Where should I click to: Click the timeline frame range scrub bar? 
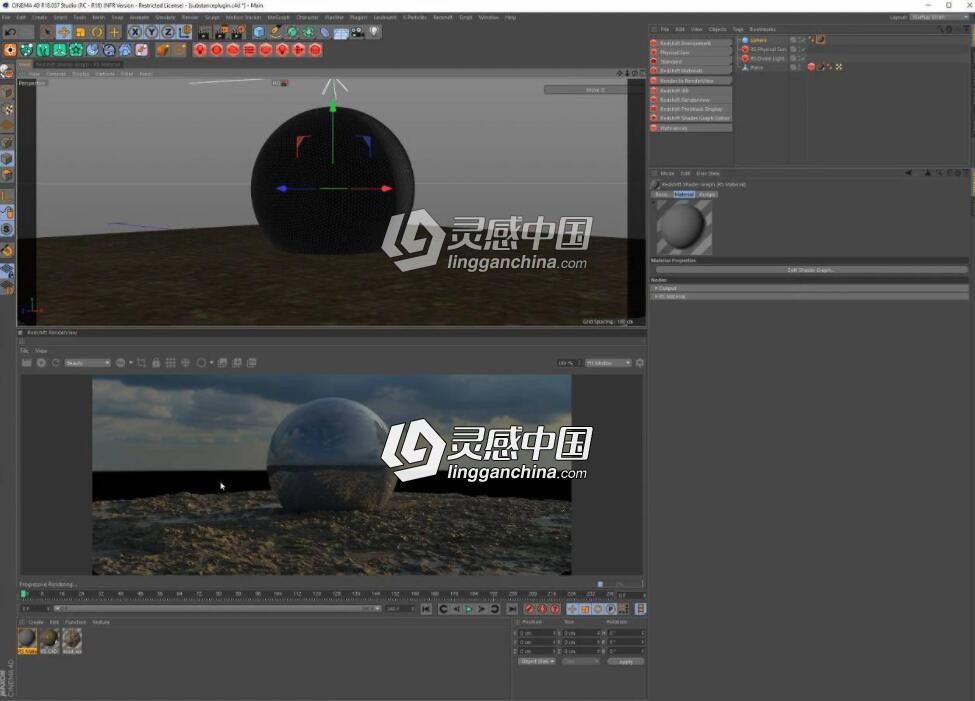click(x=218, y=609)
